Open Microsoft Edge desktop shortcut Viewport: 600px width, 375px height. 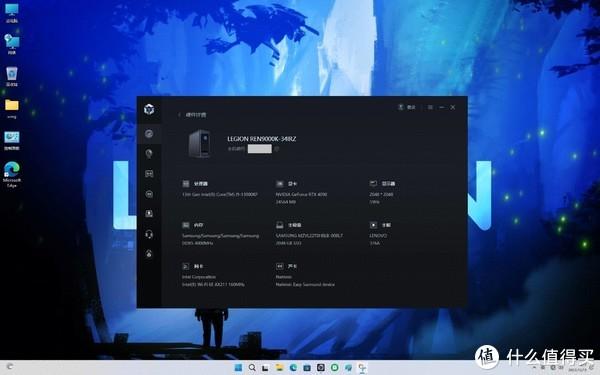12,174
